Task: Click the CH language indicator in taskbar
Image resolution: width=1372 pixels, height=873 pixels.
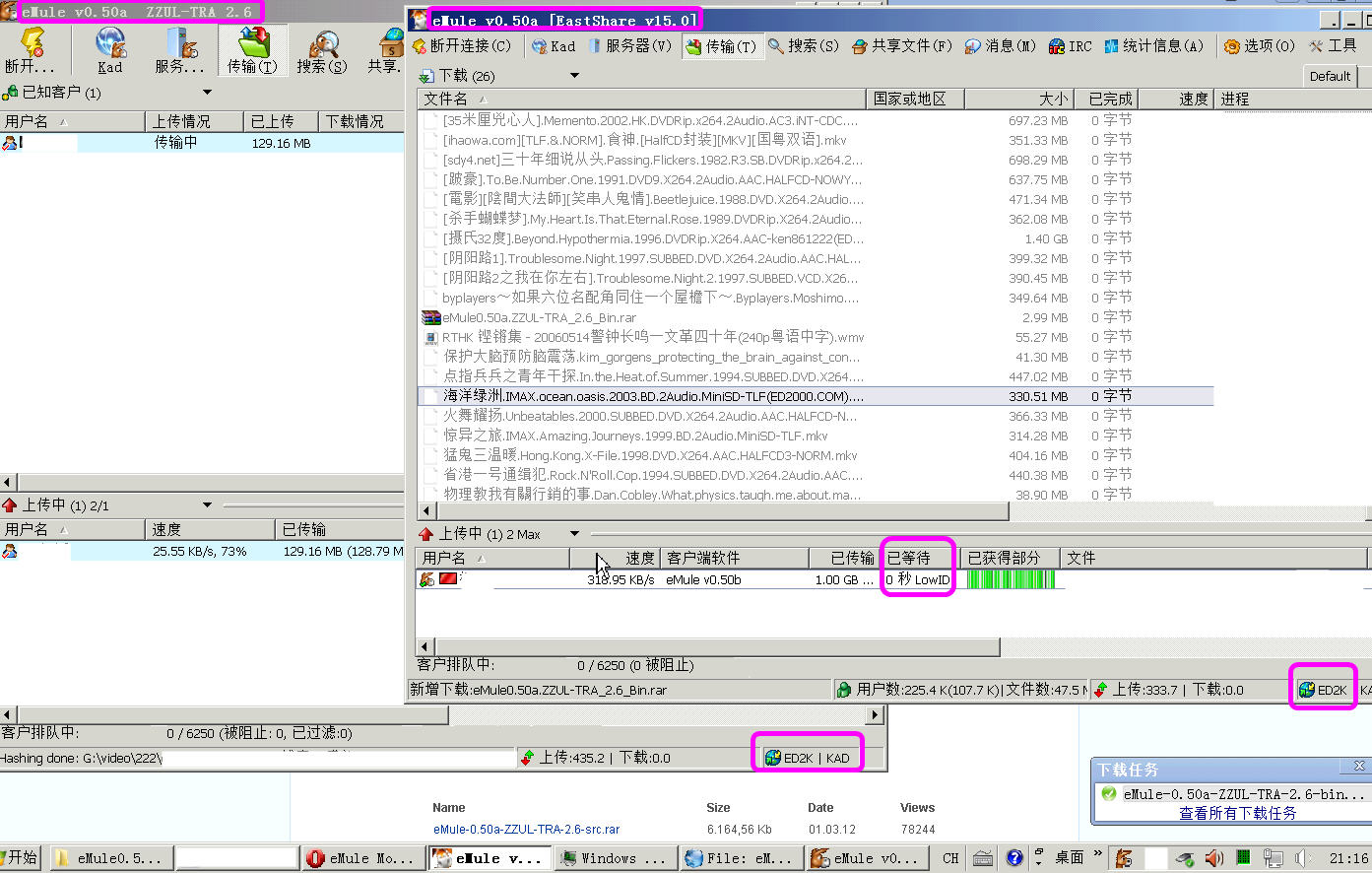Action: click(x=950, y=858)
